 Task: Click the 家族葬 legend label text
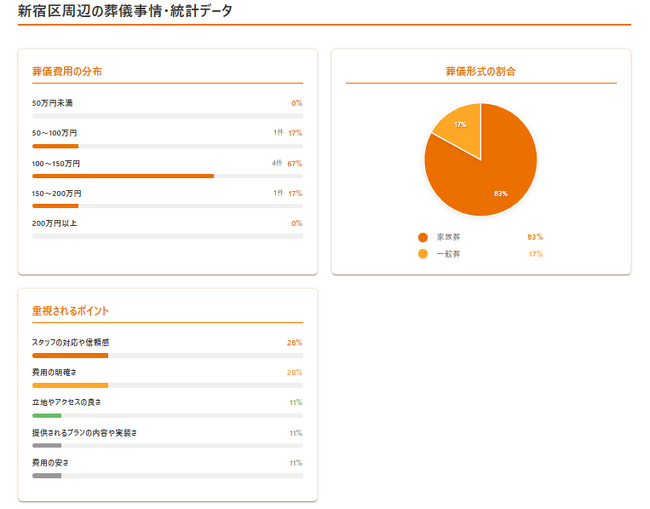[448, 237]
